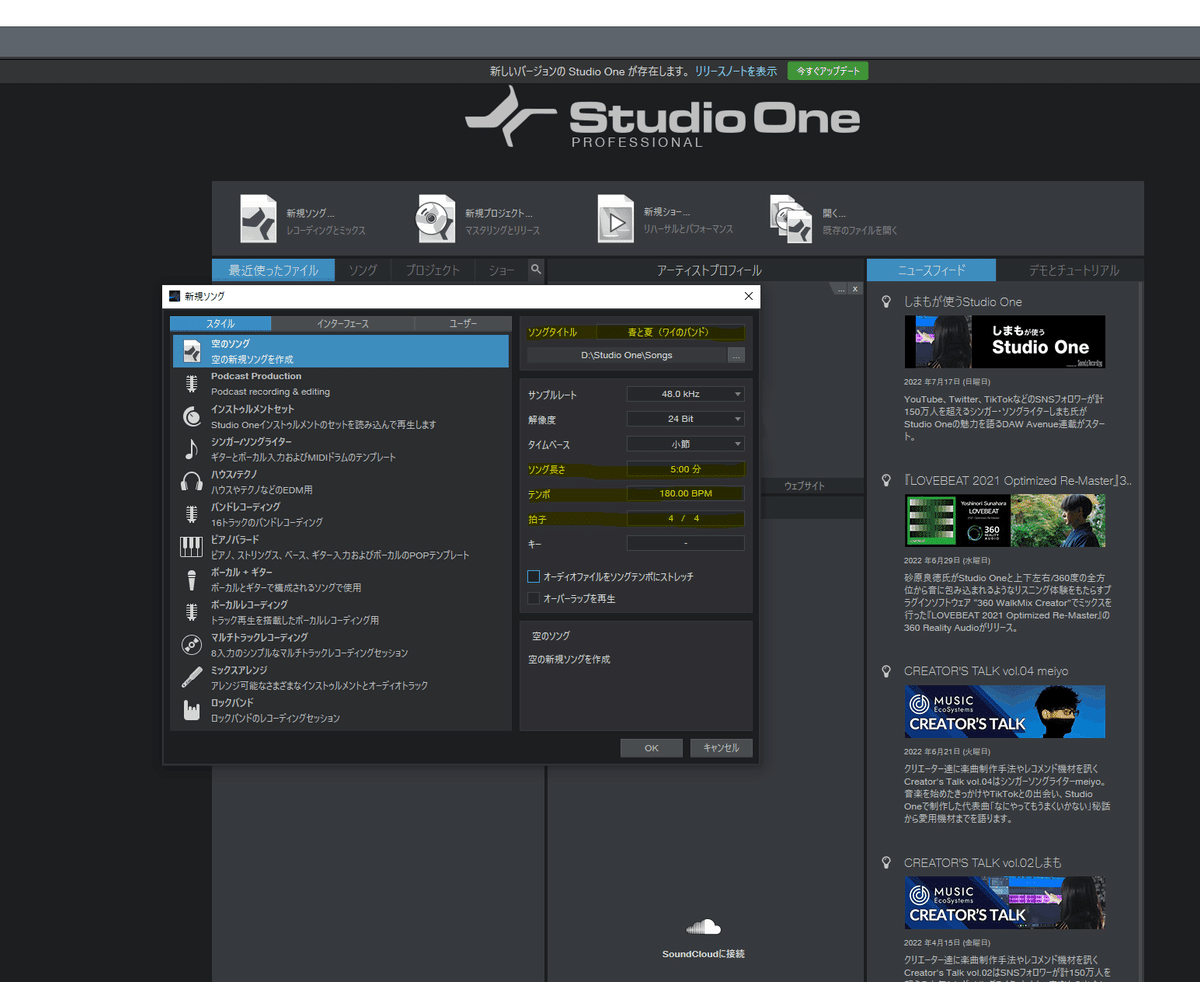This screenshot has width=1200, height=982.
Task: Open the LOVEBEAT news thumbnail
Action: (1005, 521)
